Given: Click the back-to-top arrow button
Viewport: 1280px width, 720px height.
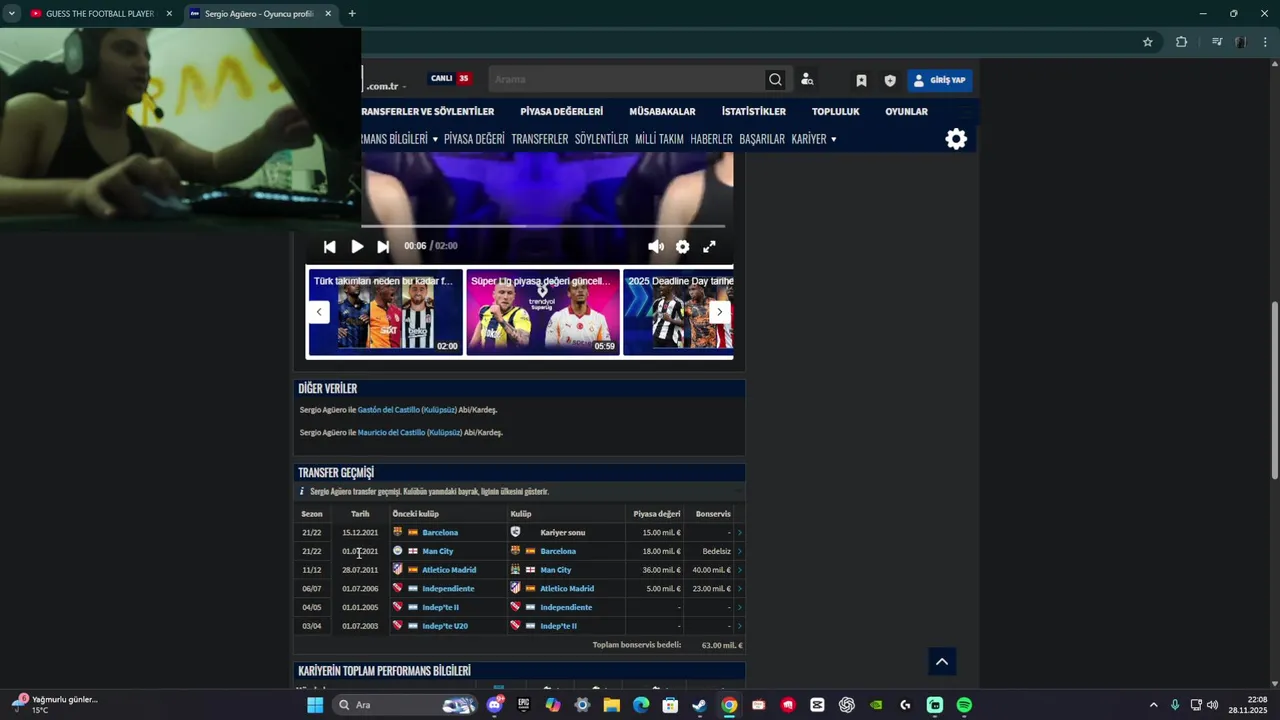Looking at the screenshot, I should click(941, 662).
